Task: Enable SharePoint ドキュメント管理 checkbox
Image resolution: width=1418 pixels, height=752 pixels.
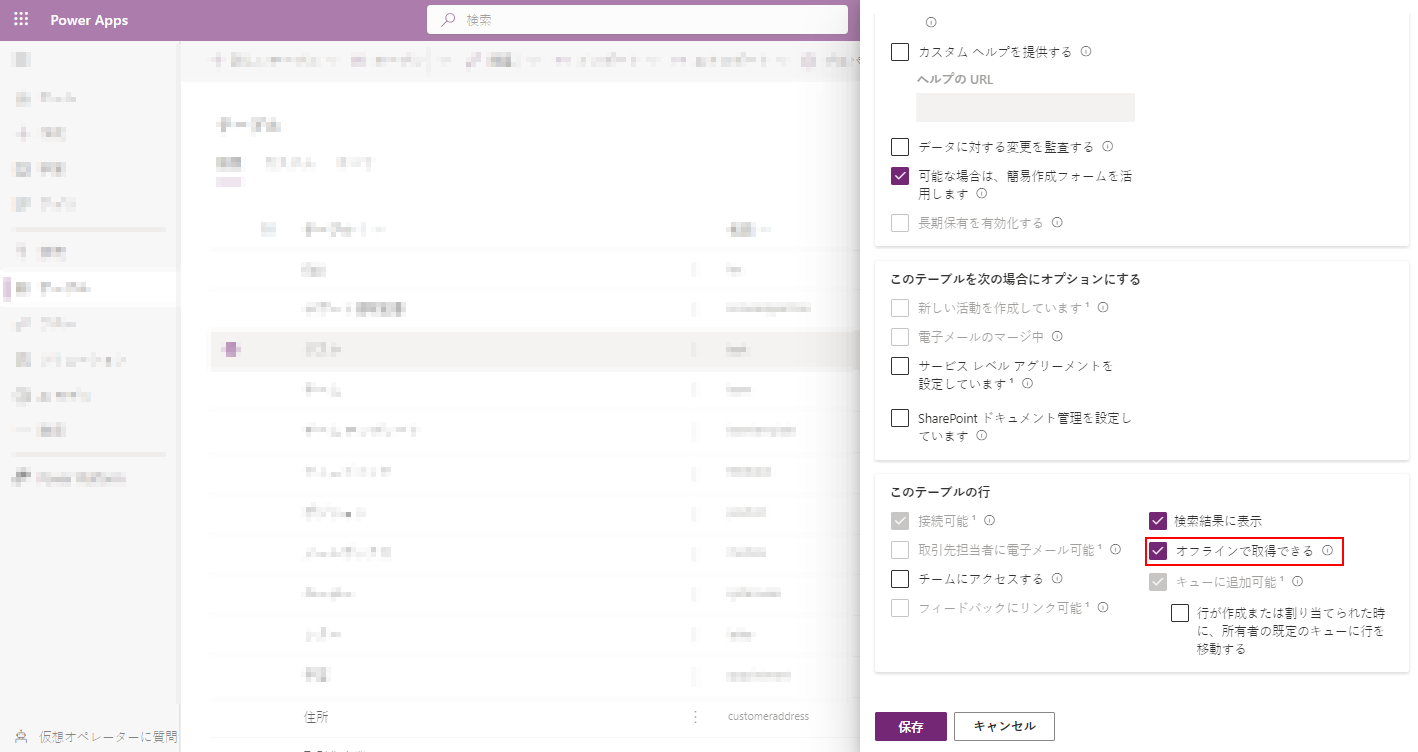Action: pyautogui.click(x=900, y=418)
